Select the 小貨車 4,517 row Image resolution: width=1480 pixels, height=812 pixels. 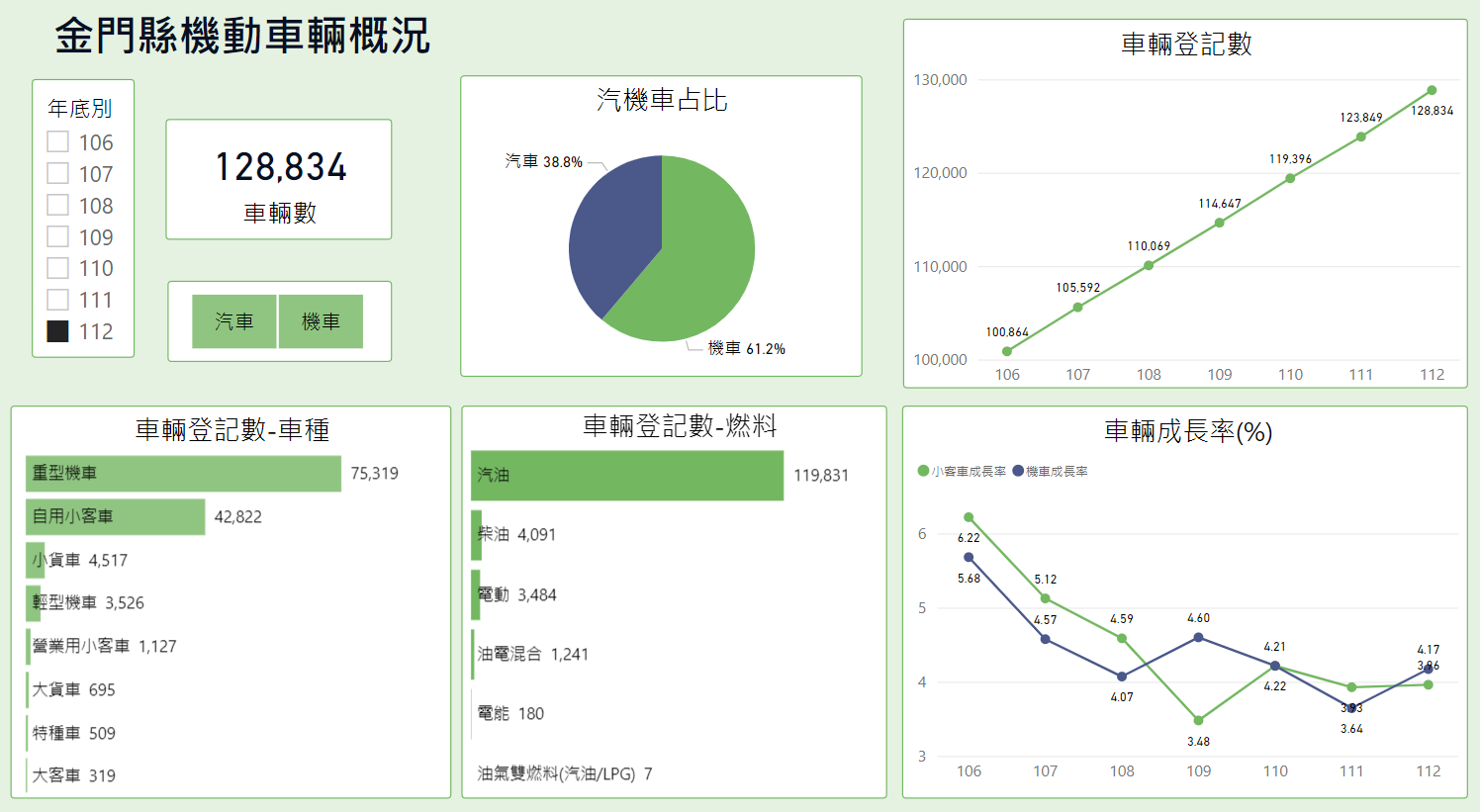click(x=79, y=560)
